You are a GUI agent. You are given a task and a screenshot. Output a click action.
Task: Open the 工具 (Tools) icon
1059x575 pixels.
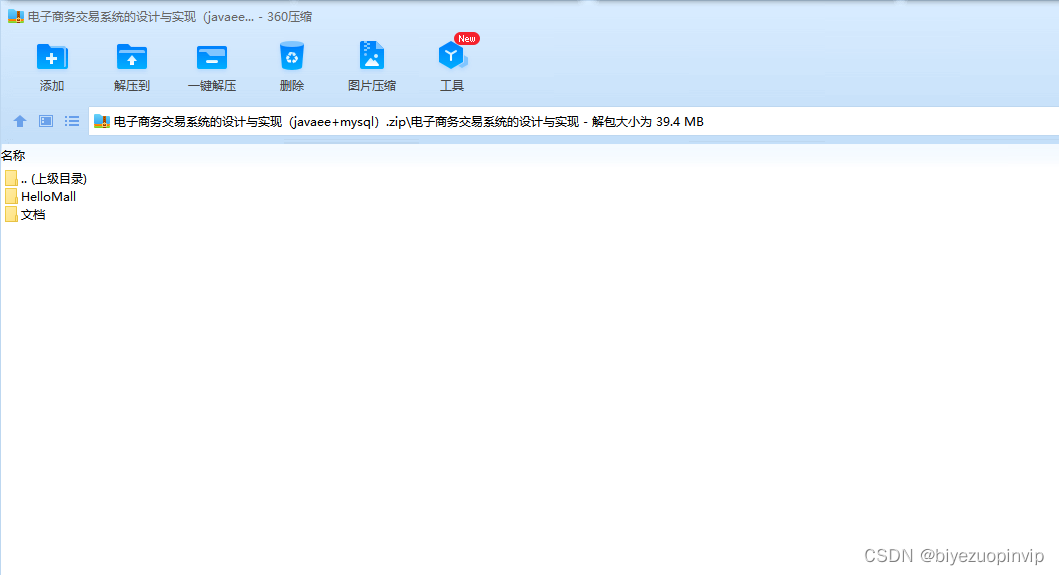[x=452, y=55]
